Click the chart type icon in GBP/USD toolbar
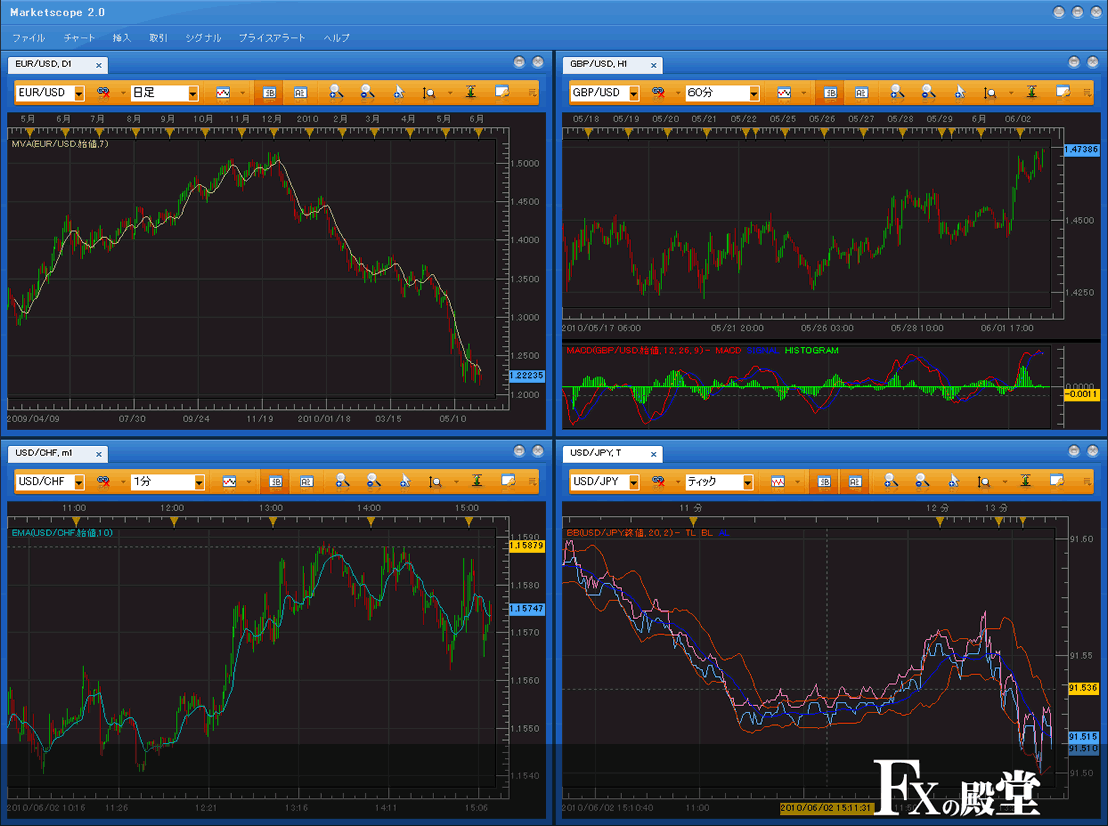Image resolution: width=1108 pixels, height=826 pixels. [784, 93]
